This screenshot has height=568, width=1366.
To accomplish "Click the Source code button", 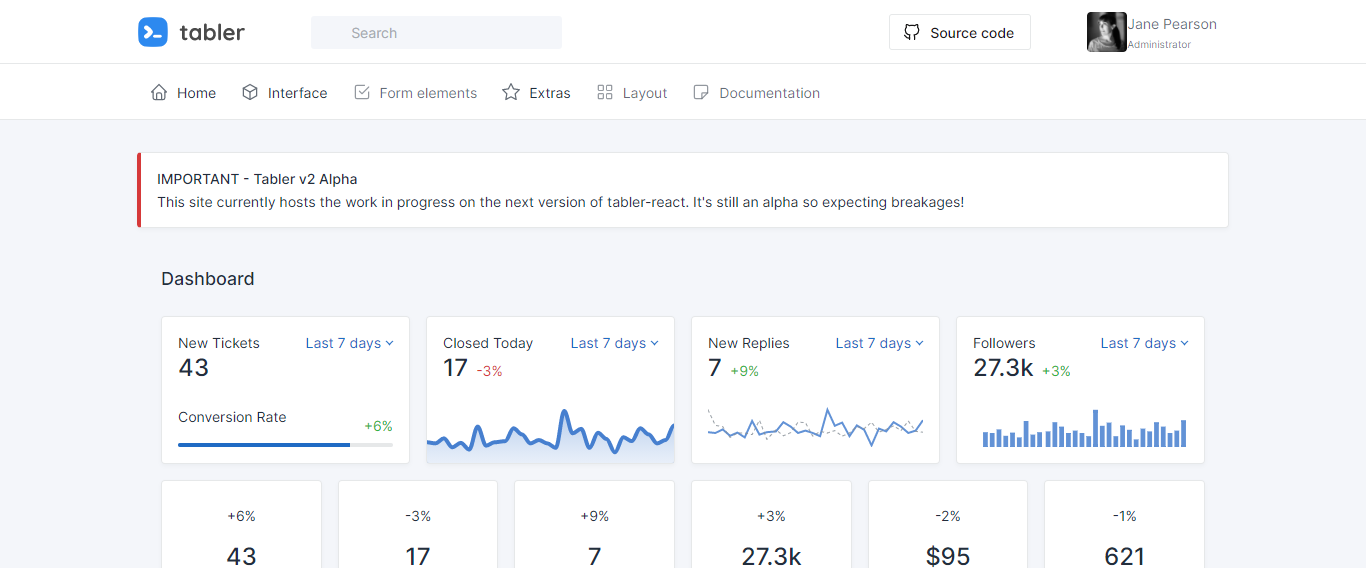I will (959, 32).
